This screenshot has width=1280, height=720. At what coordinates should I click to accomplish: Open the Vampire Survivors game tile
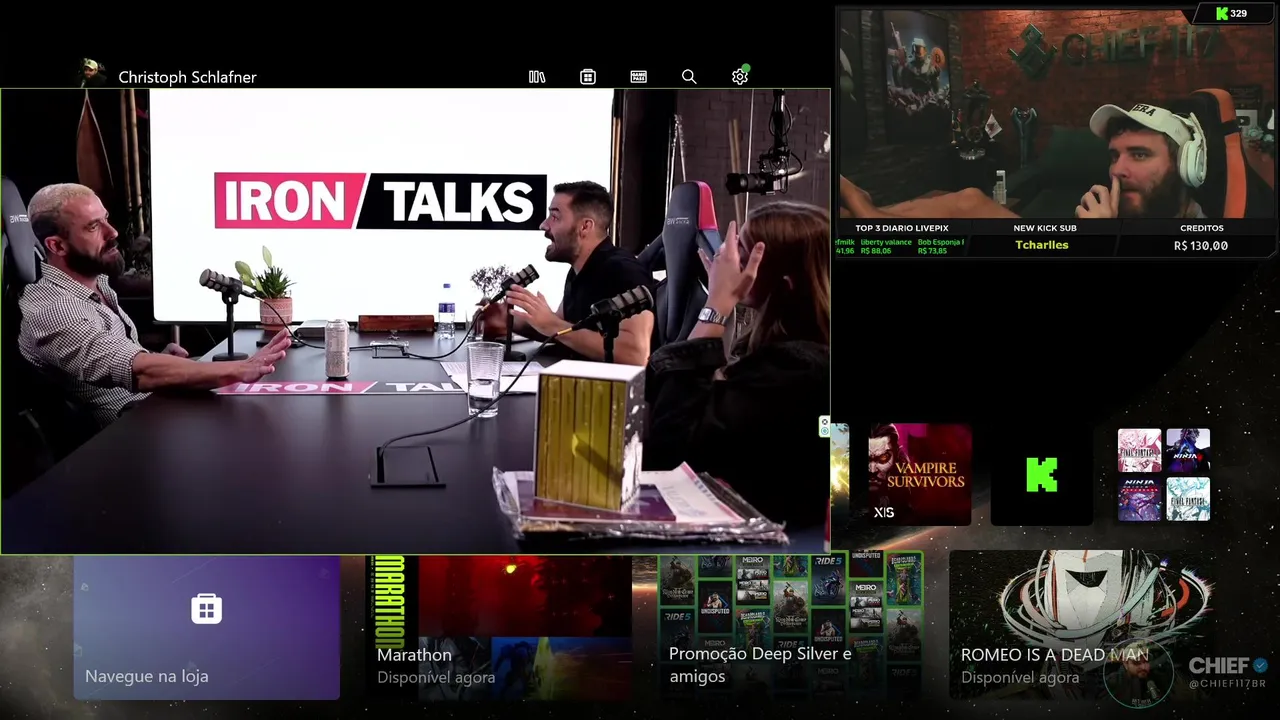coord(920,475)
